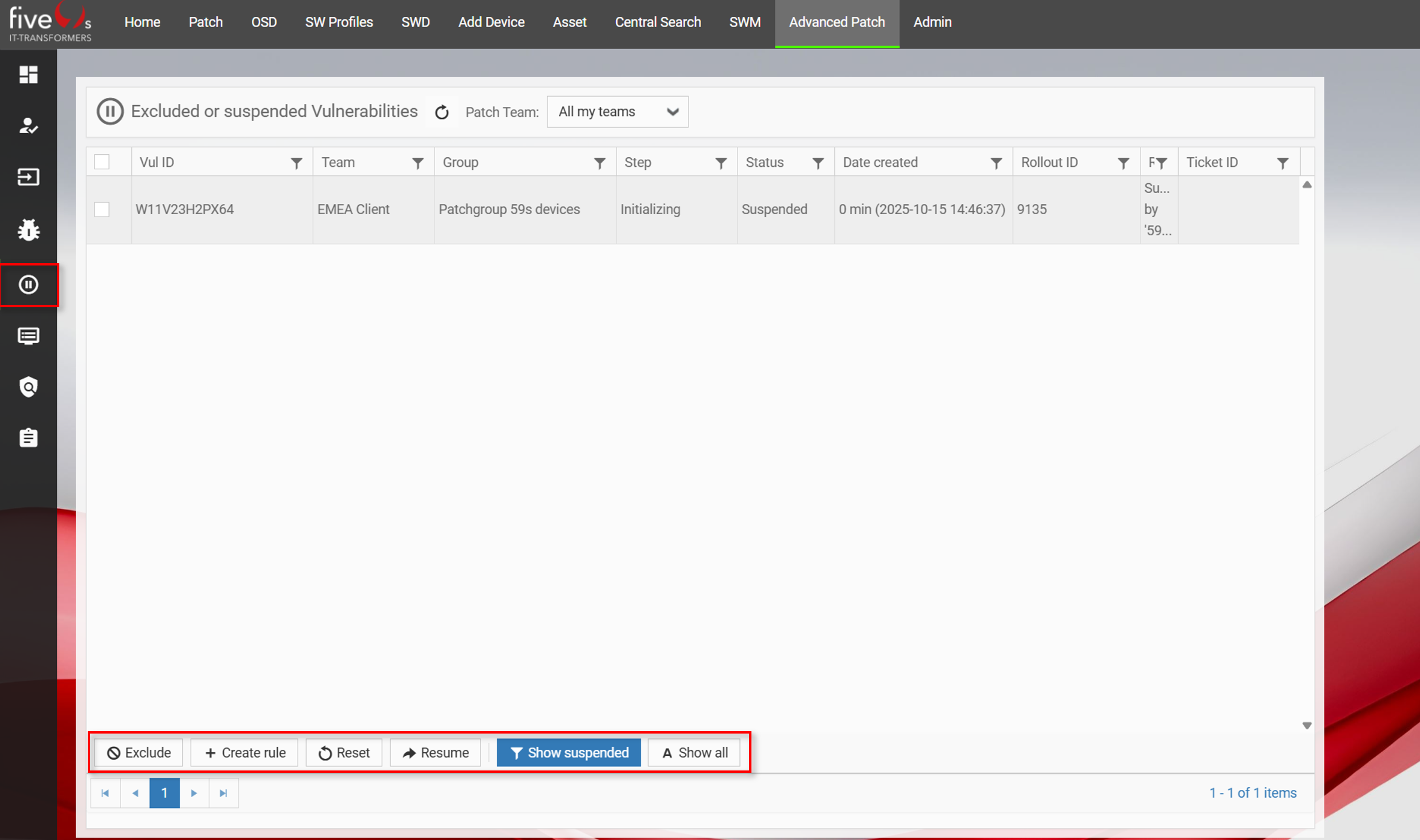Image resolution: width=1420 pixels, height=840 pixels.
Task: Expand the Patch Team dropdown
Action: coord(617,112)
